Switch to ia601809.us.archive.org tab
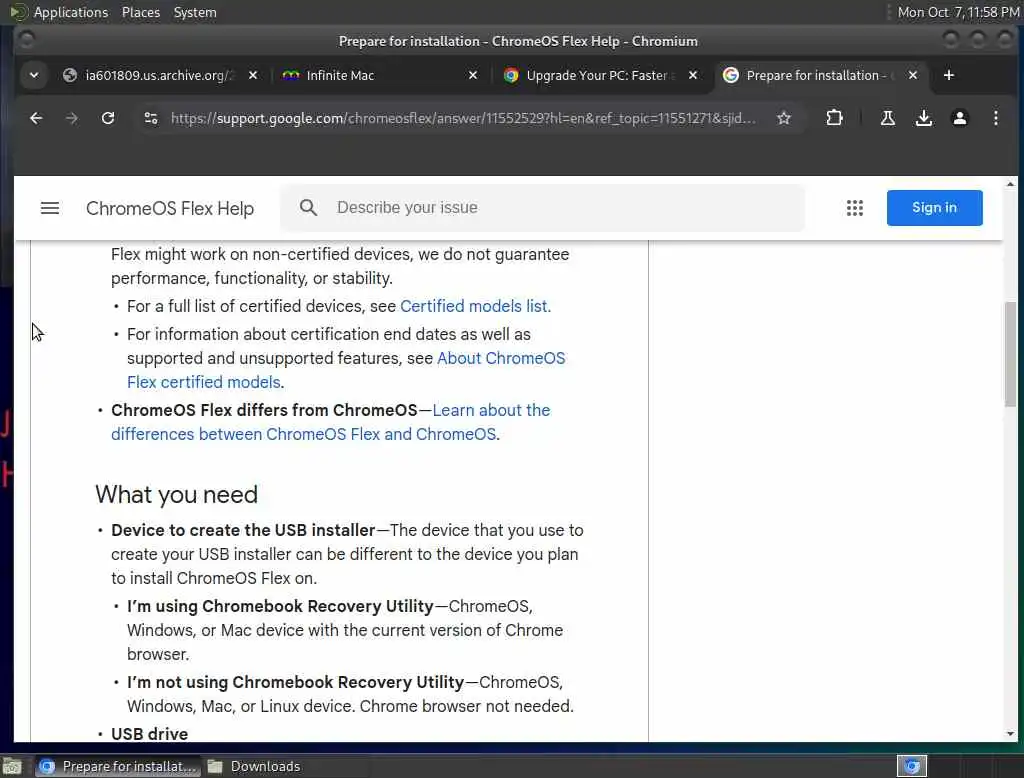This screenshot has width=1024, height=778. coord(157,76)
